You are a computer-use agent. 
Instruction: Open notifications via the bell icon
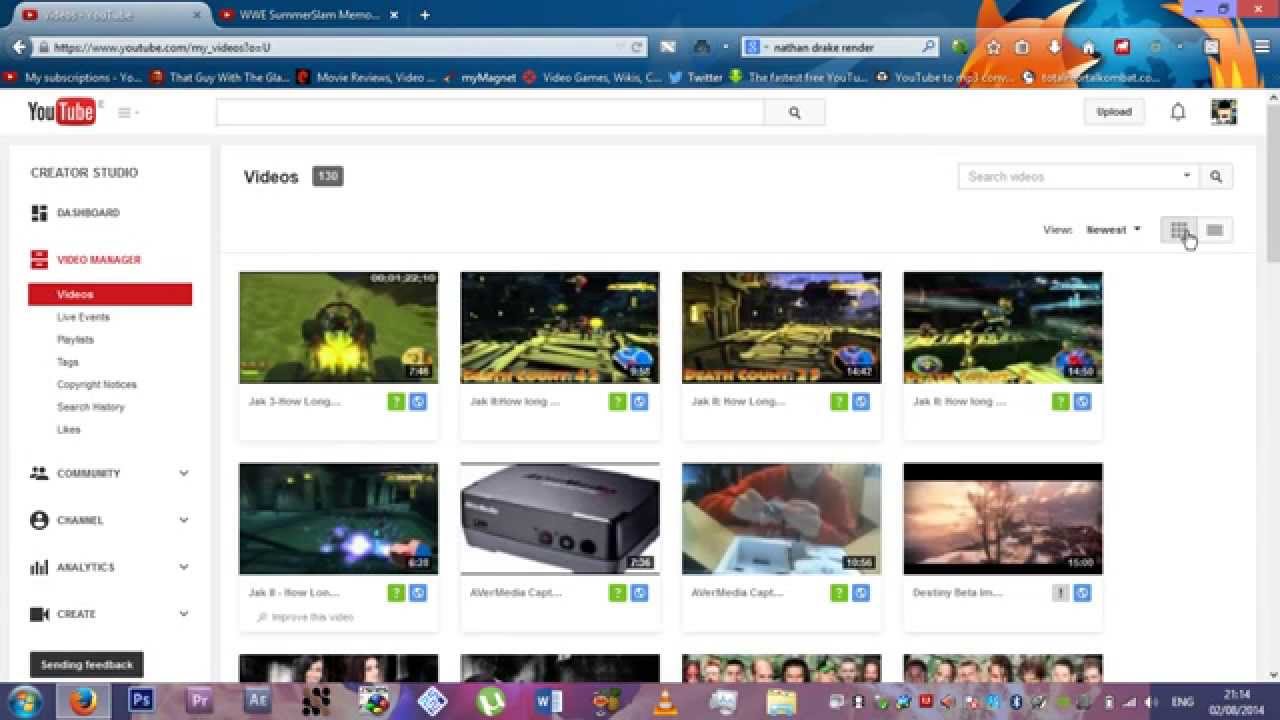click(1178, 111)
